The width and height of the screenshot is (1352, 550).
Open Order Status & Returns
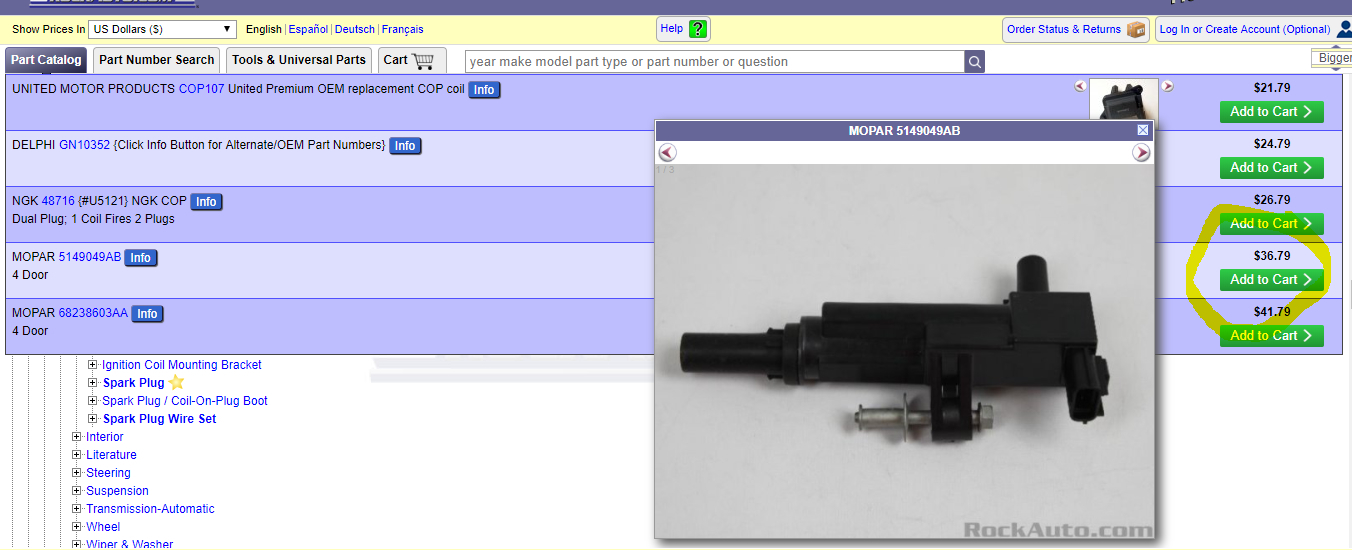1076,29
